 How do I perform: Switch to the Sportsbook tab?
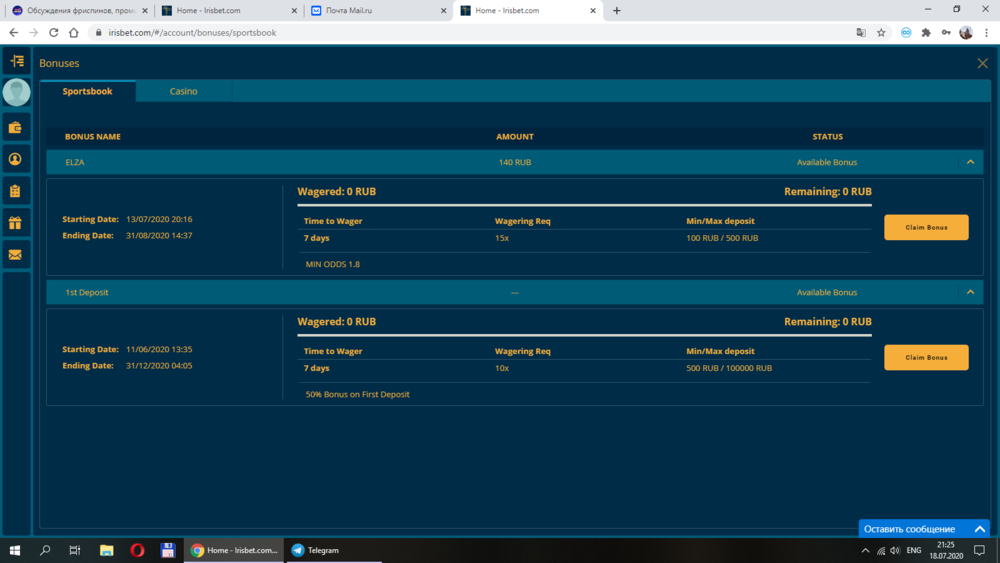(x=87, y=91)
